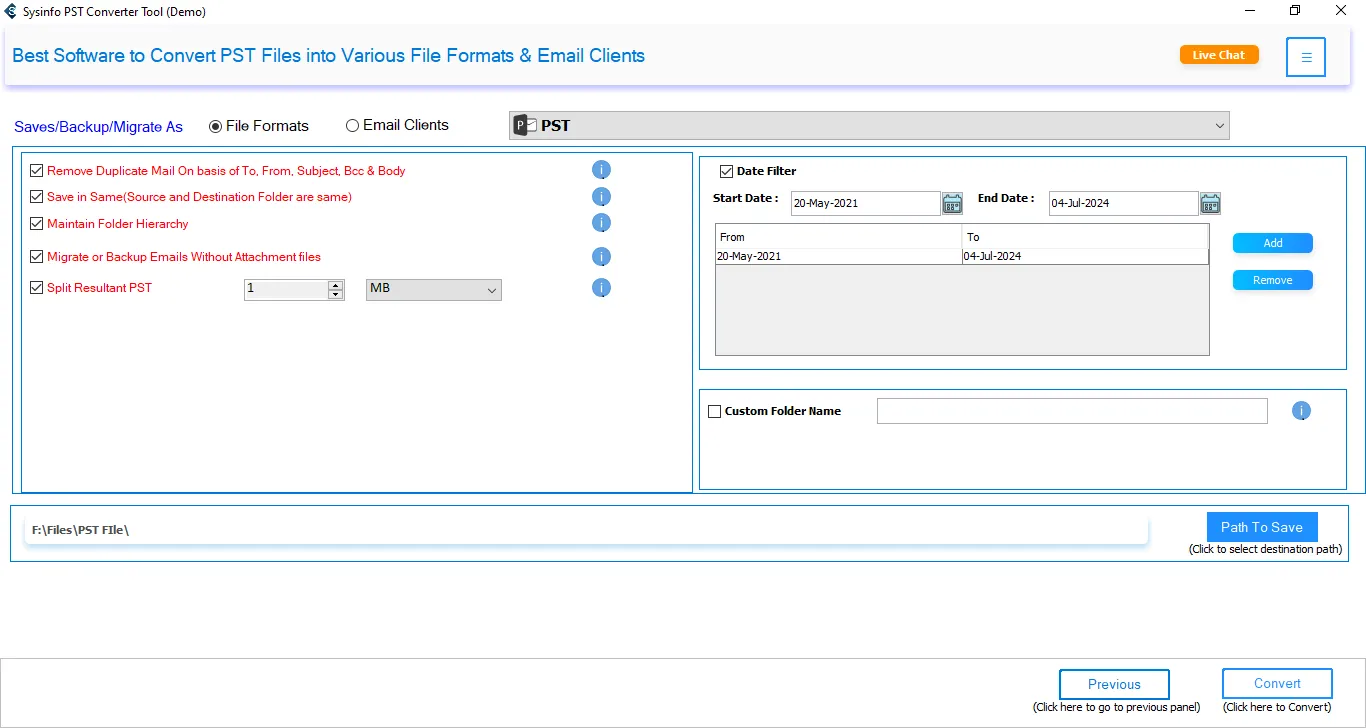Click info icon beside Remove Duplicate Mail

pos(601,170)
